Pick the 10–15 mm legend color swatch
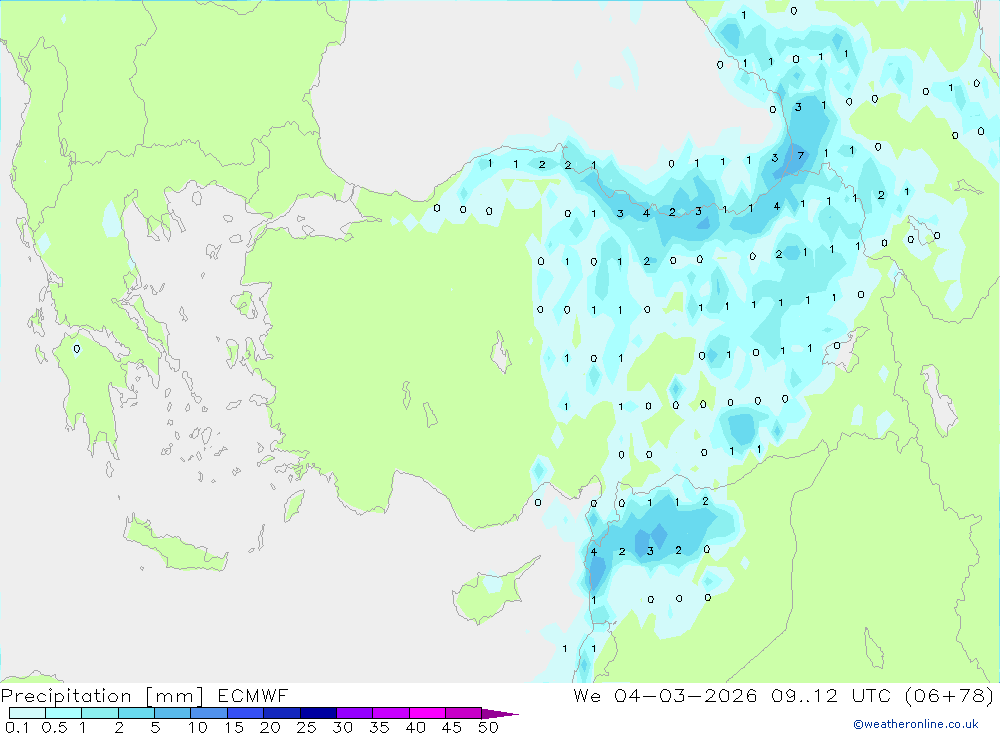This screenshot has width=1000, height=733. [209, 713]
